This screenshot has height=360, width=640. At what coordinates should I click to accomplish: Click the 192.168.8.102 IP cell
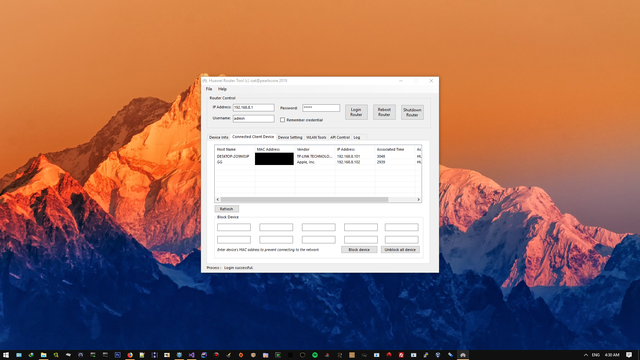click(x=349, y=162)
